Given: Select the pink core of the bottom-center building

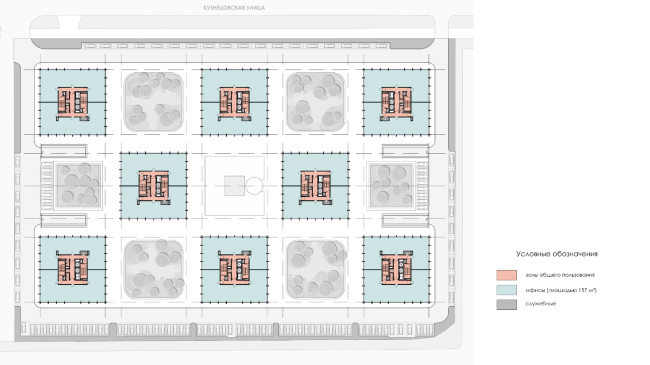Looking at the screenshot, I should pos(235,268).
